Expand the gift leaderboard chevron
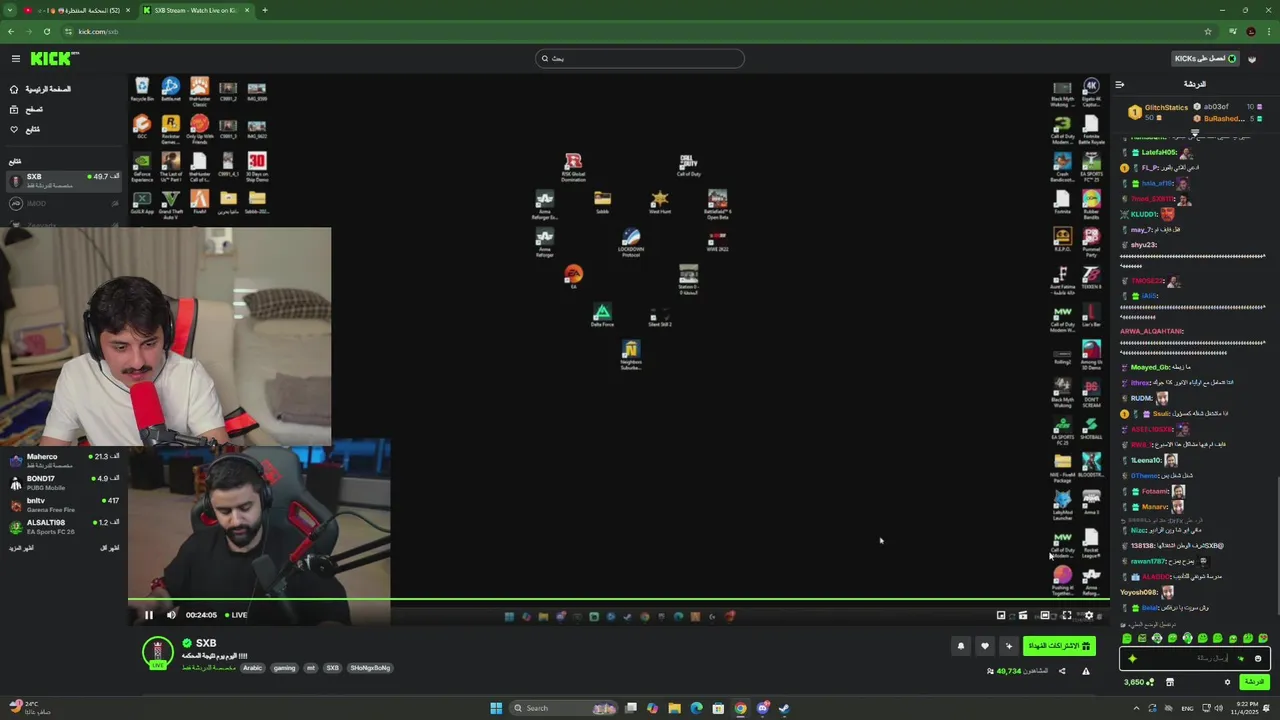The width and height of the screenshot is (1280, 720). (1194, 131)
